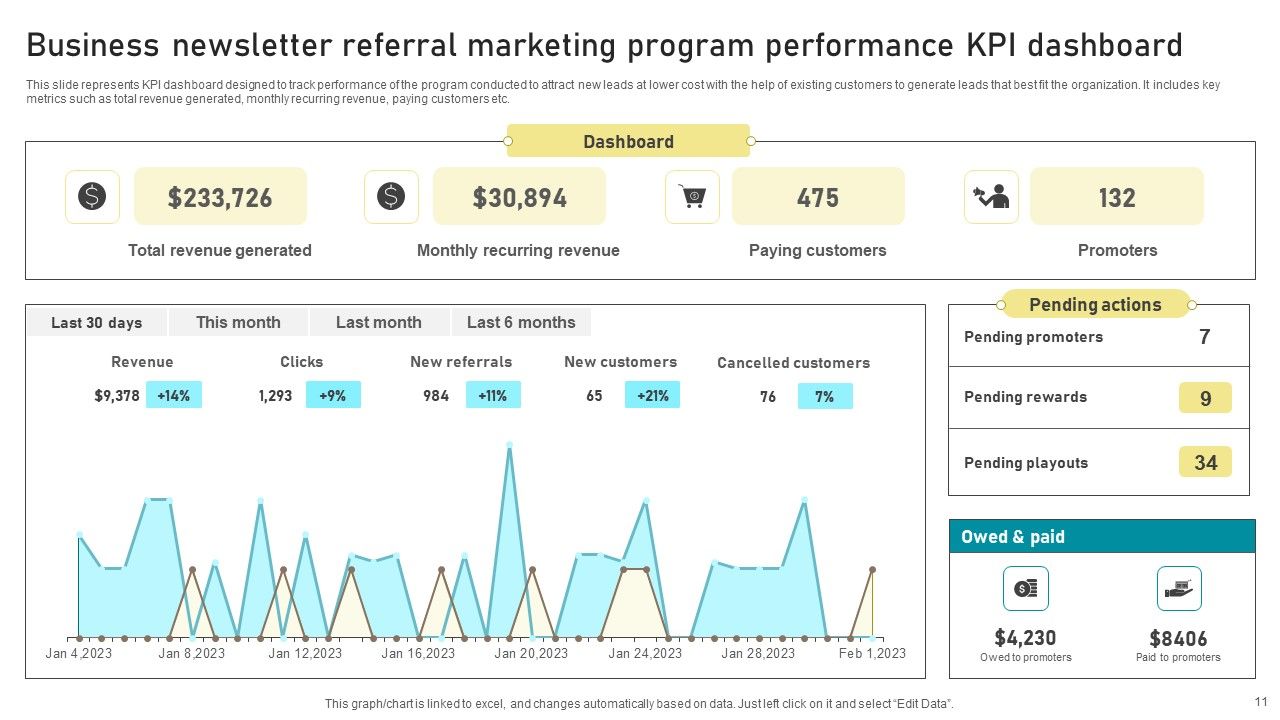Expand the Pending rewards count

tap(1098, 397)
